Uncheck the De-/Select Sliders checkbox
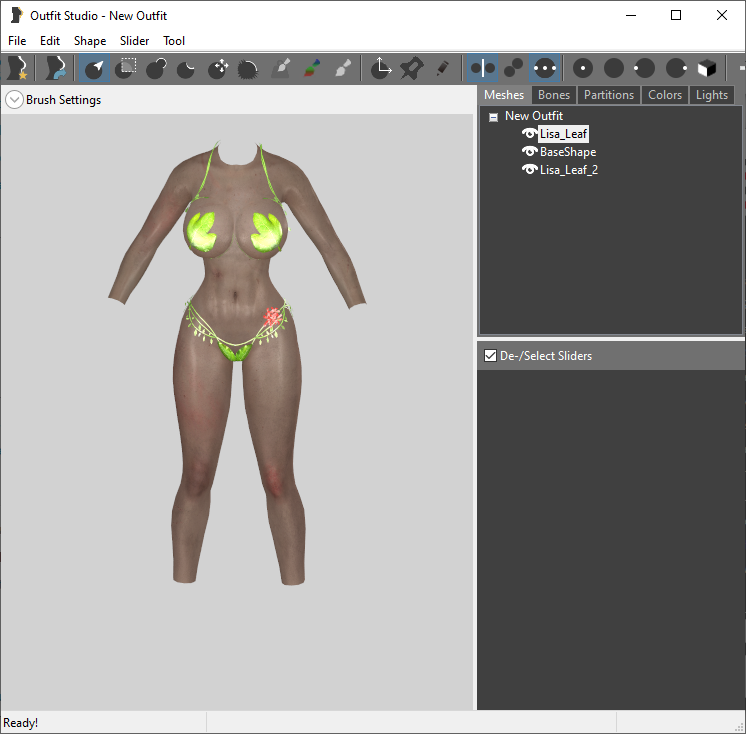746x734 pixels. click(x=490, y=356)
